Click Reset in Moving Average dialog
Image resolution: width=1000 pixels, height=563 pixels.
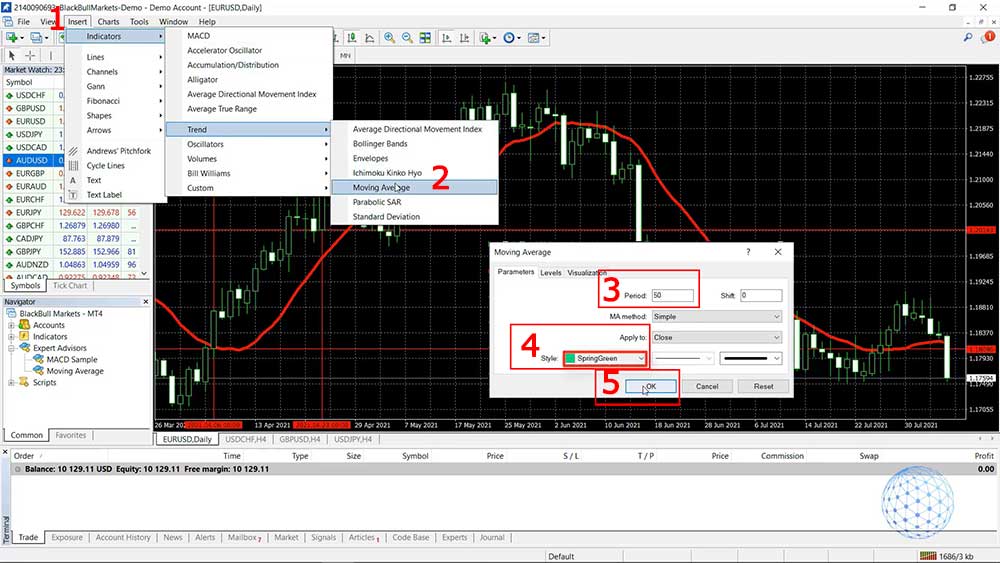point(763,386)
